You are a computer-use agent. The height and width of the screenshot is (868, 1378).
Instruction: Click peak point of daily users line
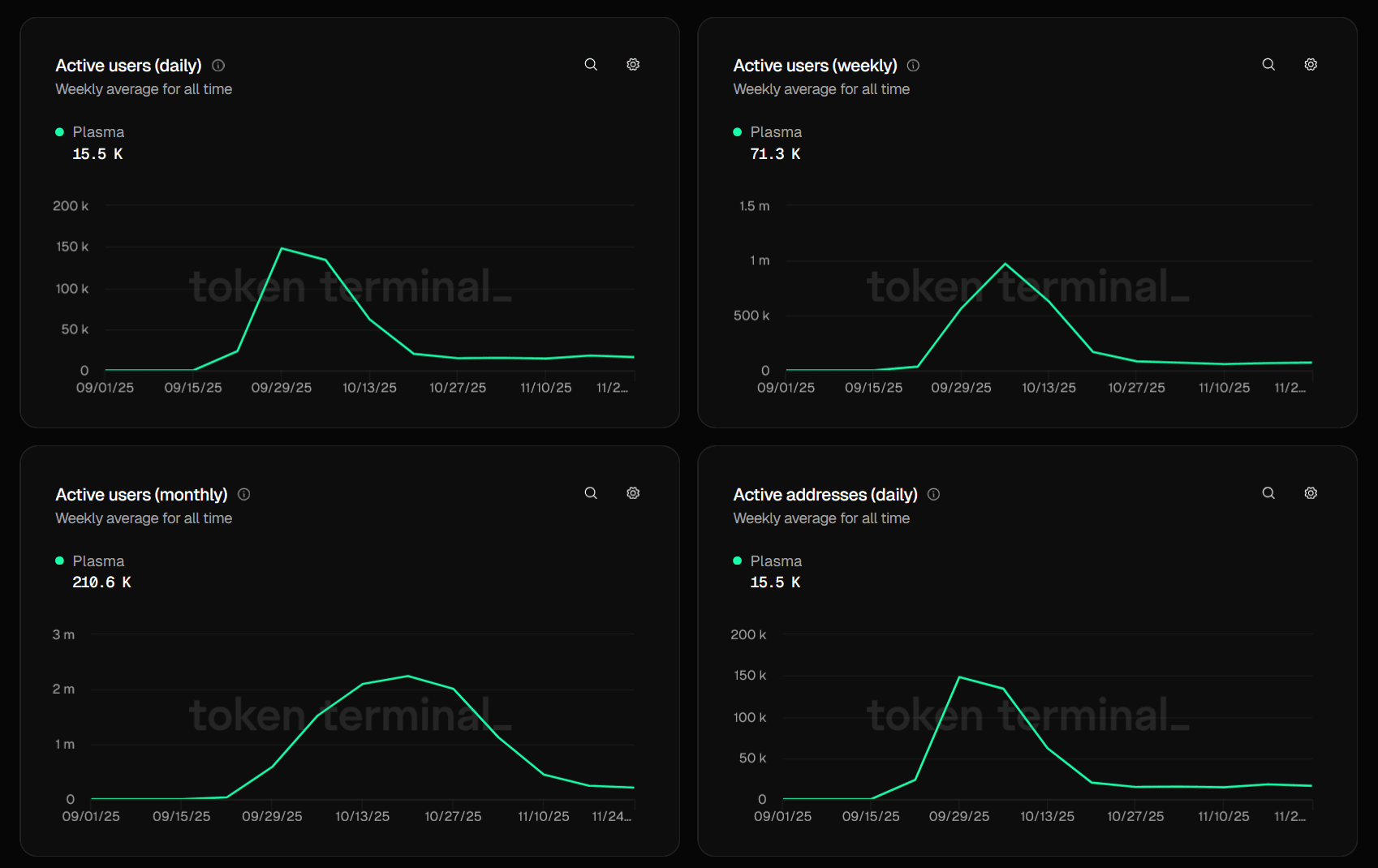point(282,248)
